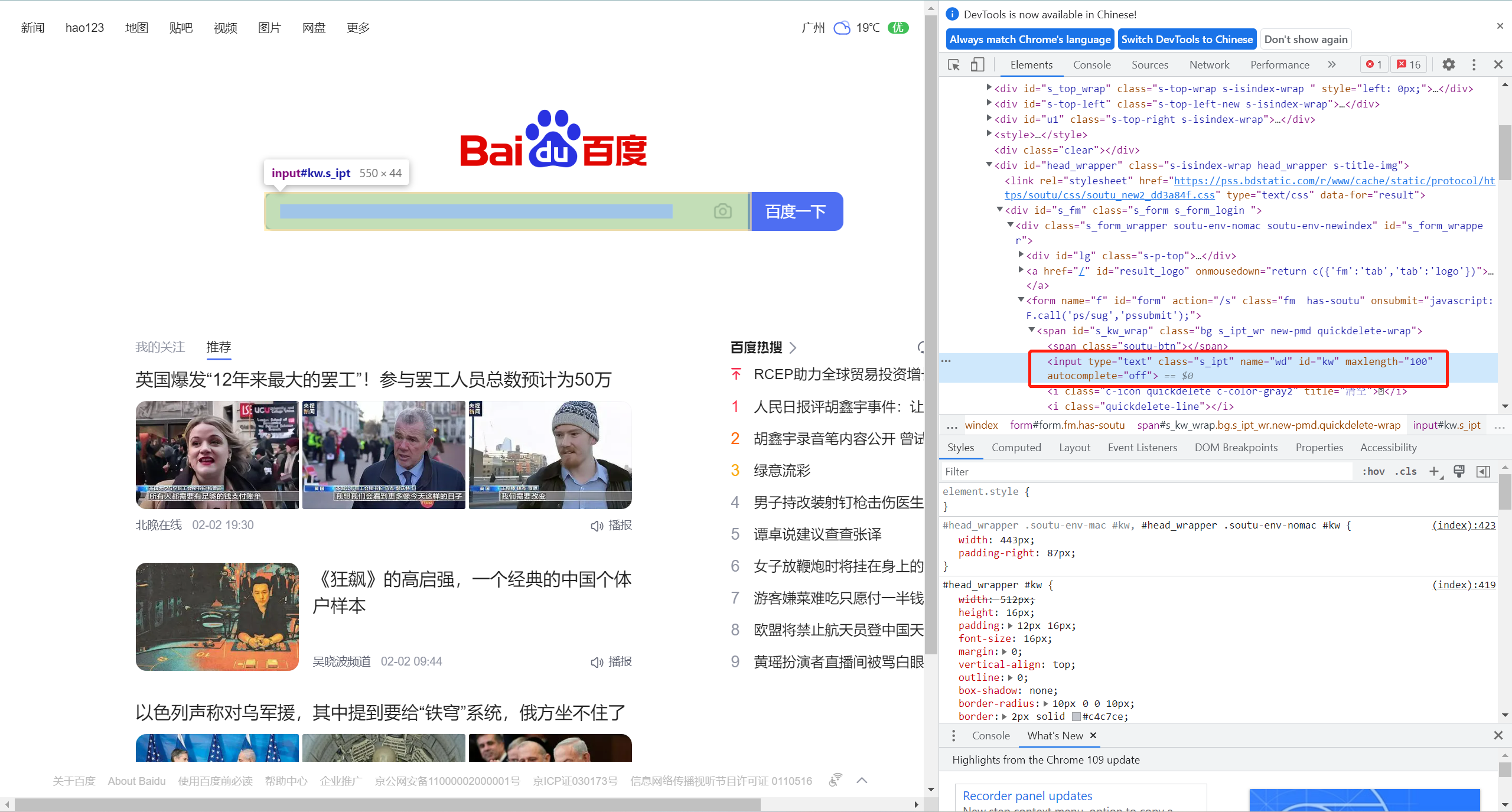
Task: Click the new style rule plus icon
Action: (x=1435, y=471)
